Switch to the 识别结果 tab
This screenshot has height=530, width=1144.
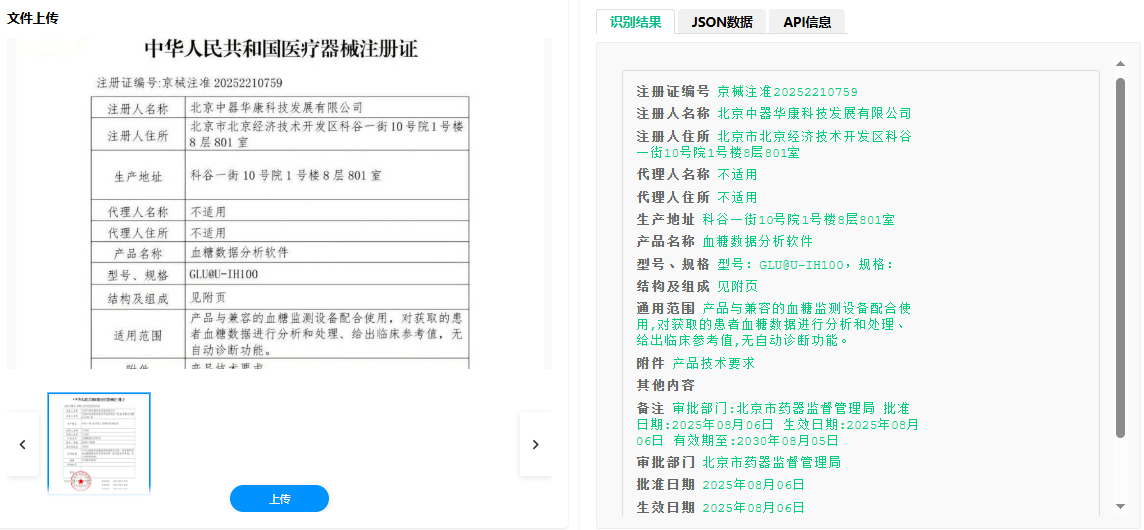coord(635,21)
